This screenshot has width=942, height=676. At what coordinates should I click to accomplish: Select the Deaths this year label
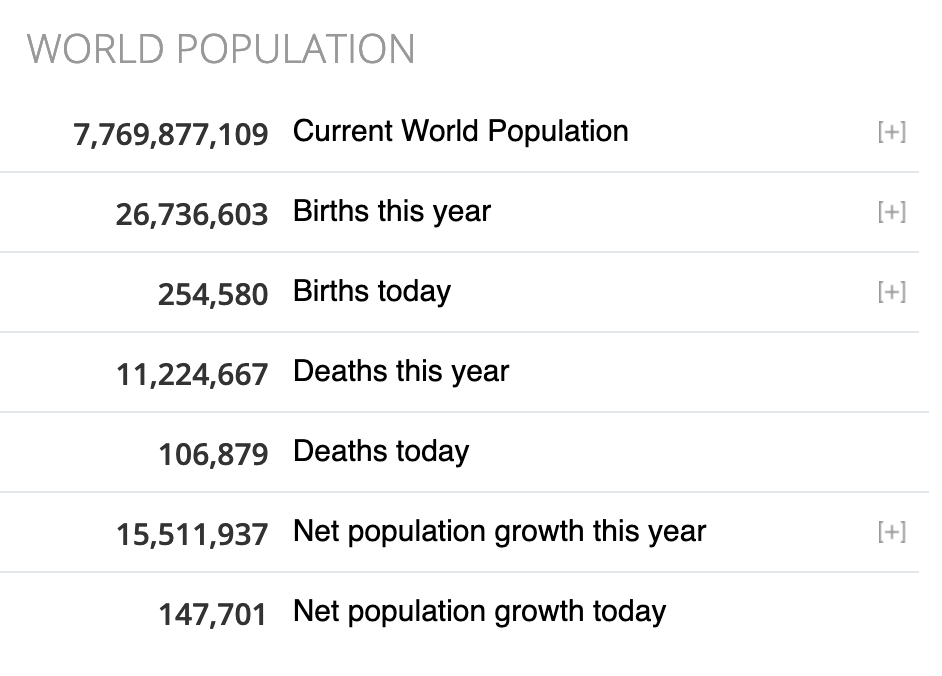point(400,372)
